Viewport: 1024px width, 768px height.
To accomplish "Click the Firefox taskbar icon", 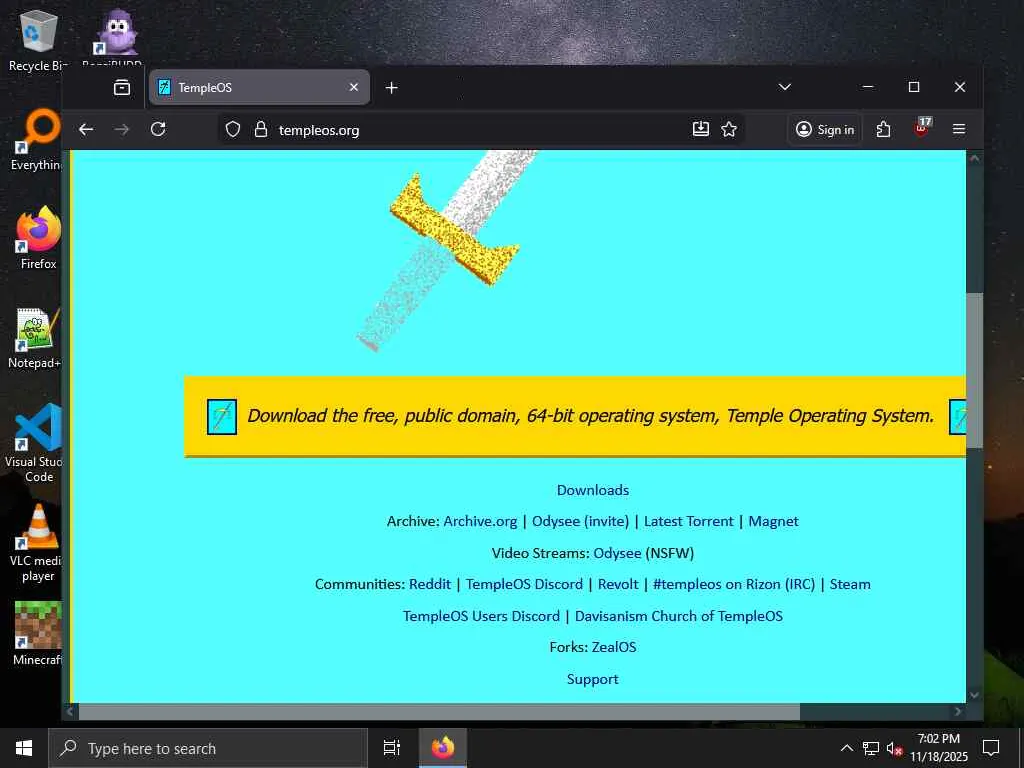I will pyautogui.click(x=443, y=748).
